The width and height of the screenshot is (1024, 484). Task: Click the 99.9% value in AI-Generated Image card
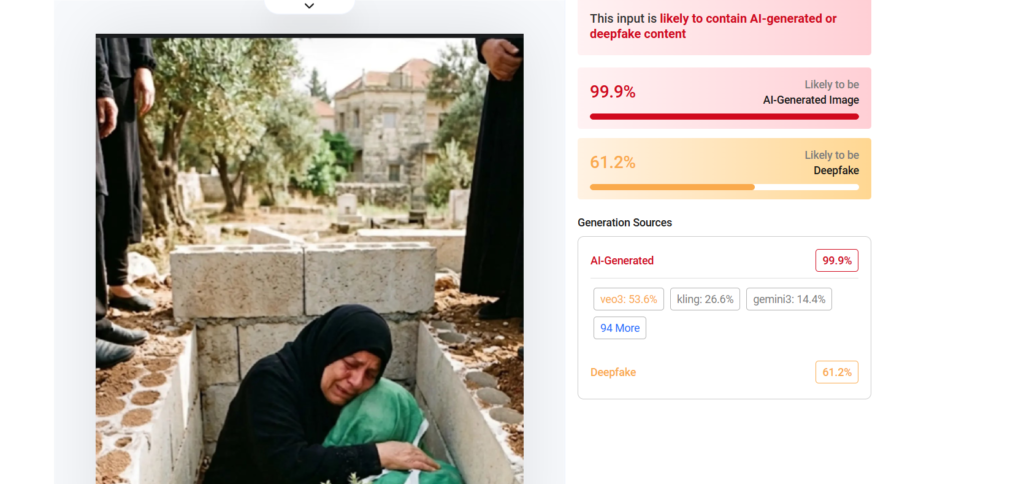pyautogui.click(x=612, y=92)
